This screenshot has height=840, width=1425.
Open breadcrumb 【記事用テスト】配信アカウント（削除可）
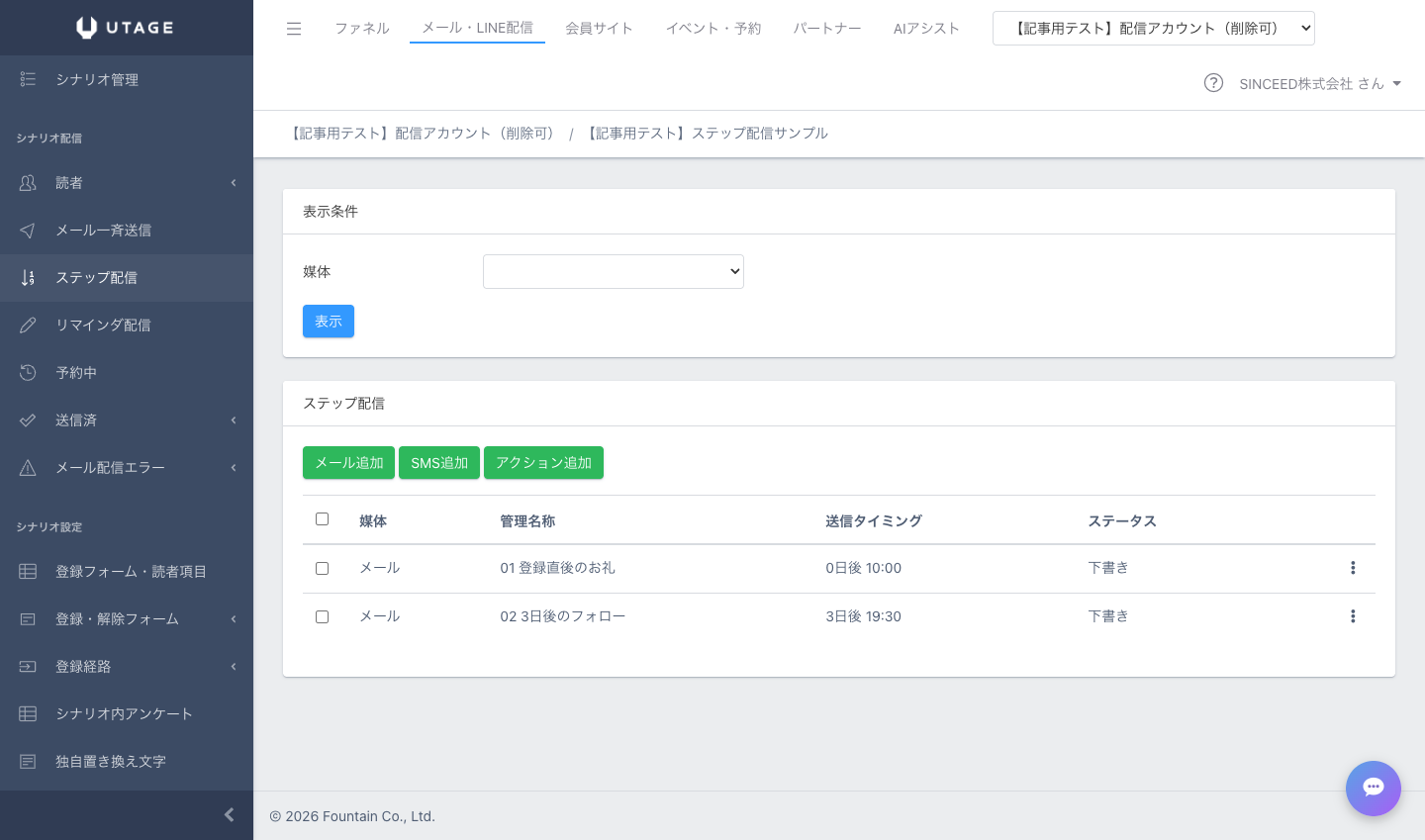click(x=422, y=134)
